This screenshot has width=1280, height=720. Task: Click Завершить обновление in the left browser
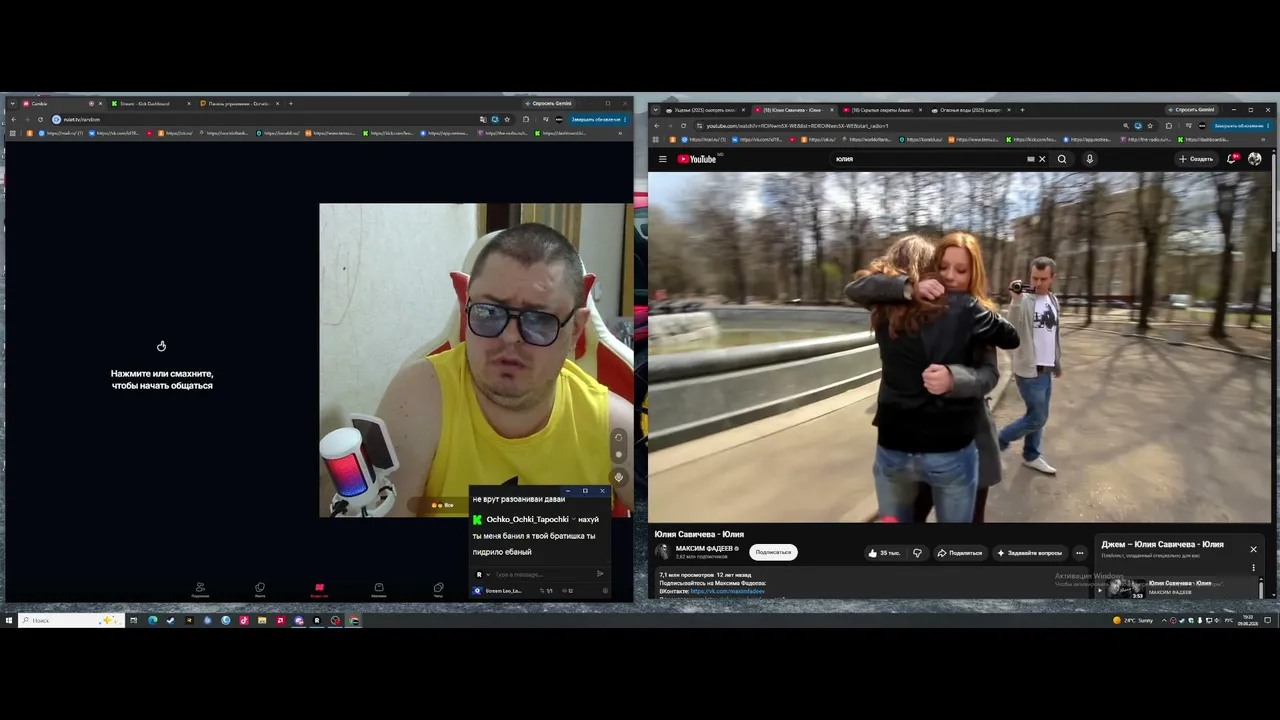tap(597, 119)
